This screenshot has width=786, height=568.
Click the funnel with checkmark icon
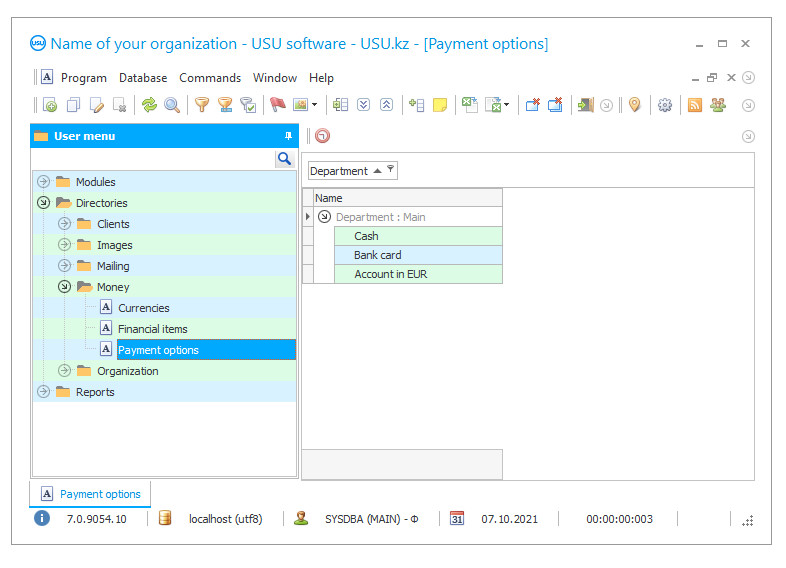click(248, 105)
